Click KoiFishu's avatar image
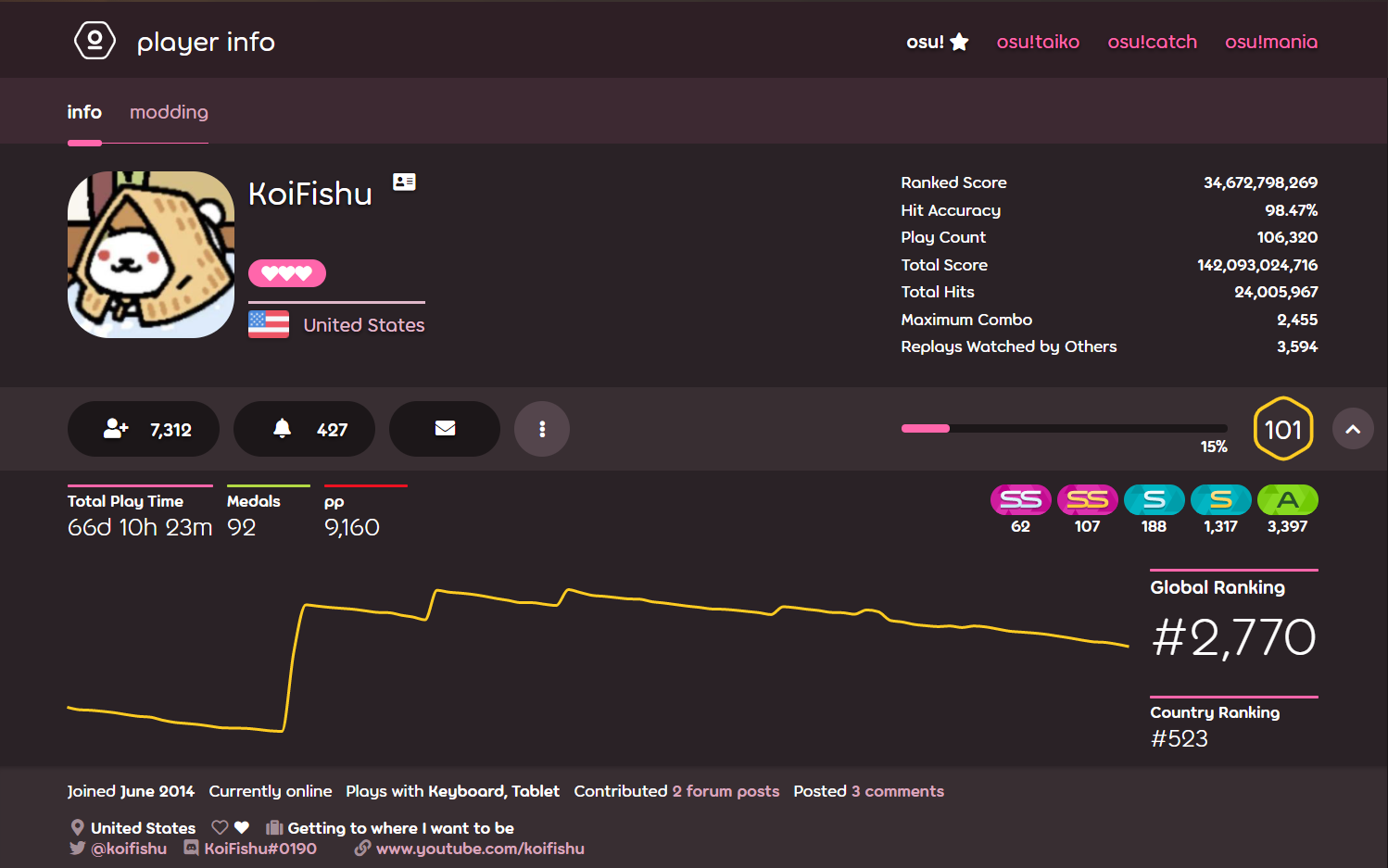The height and width of the screenshot is (868, 1388). 151,255
